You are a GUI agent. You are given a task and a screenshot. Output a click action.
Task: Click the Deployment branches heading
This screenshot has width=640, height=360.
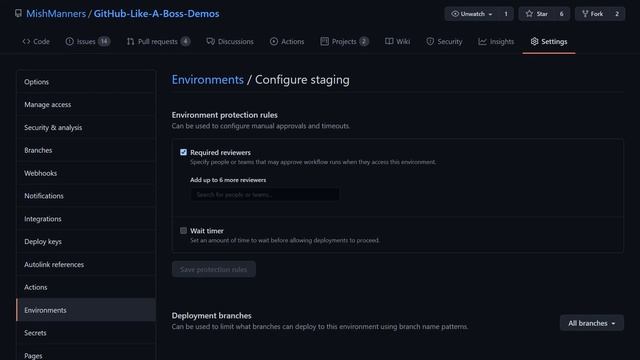click(x=211, y=316)
